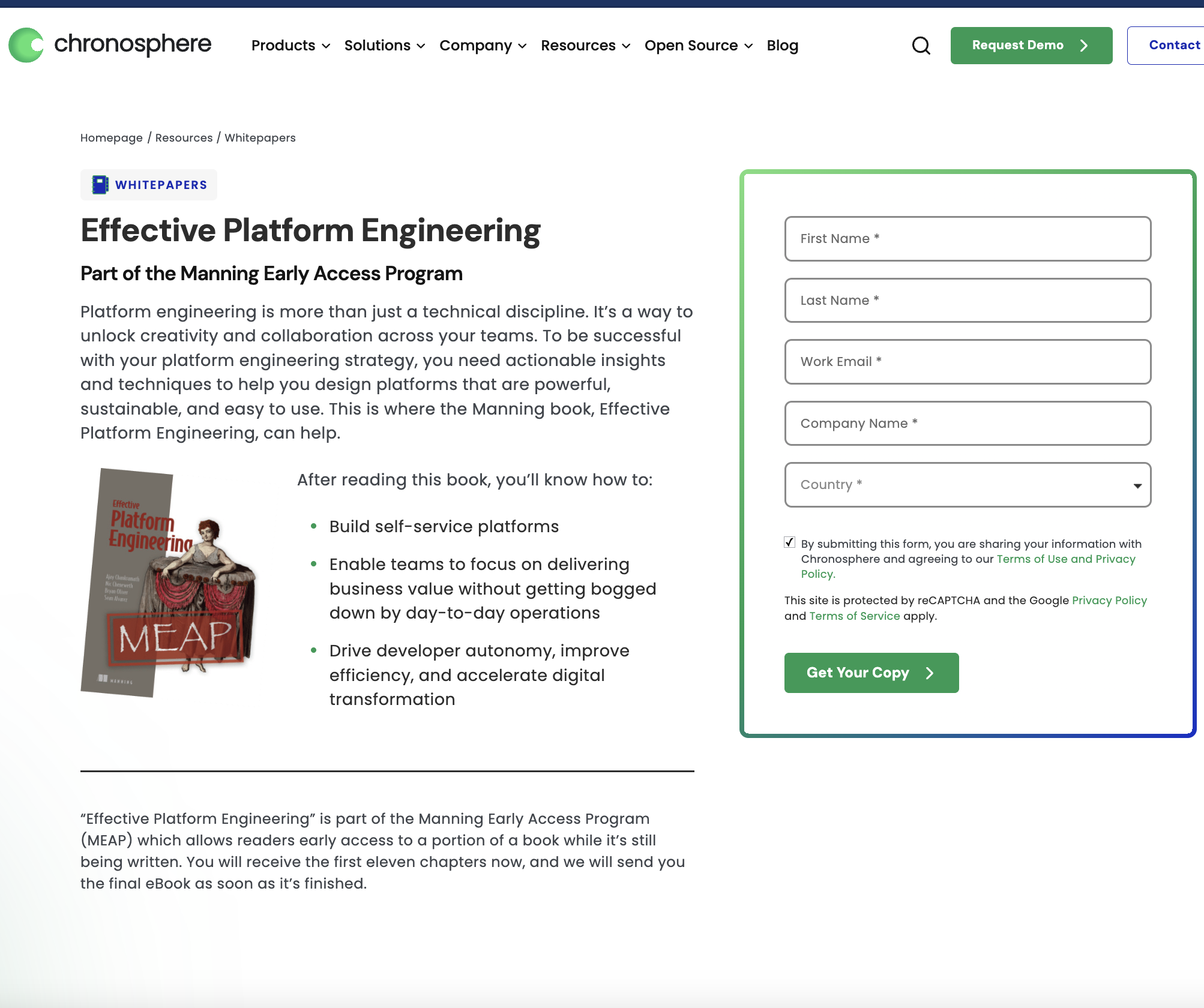
Task: Open the Whitepapers breadcrumb link
Action: click(260, 138)
